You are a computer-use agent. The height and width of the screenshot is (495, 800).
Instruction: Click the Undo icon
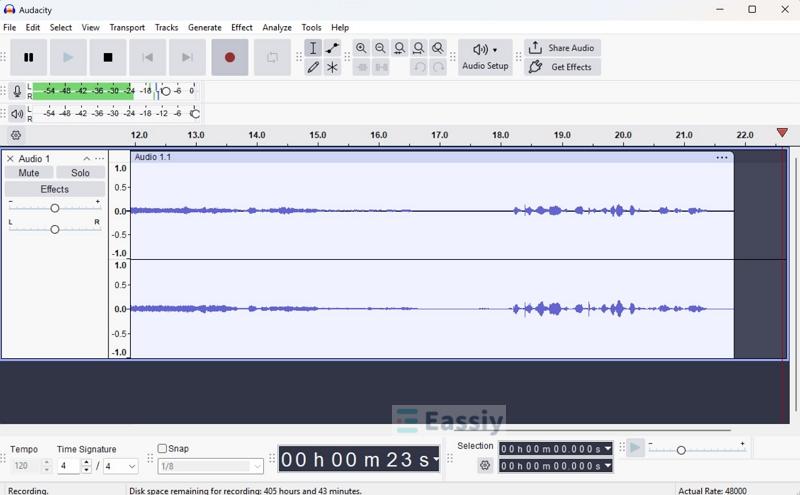pos(419,67)
